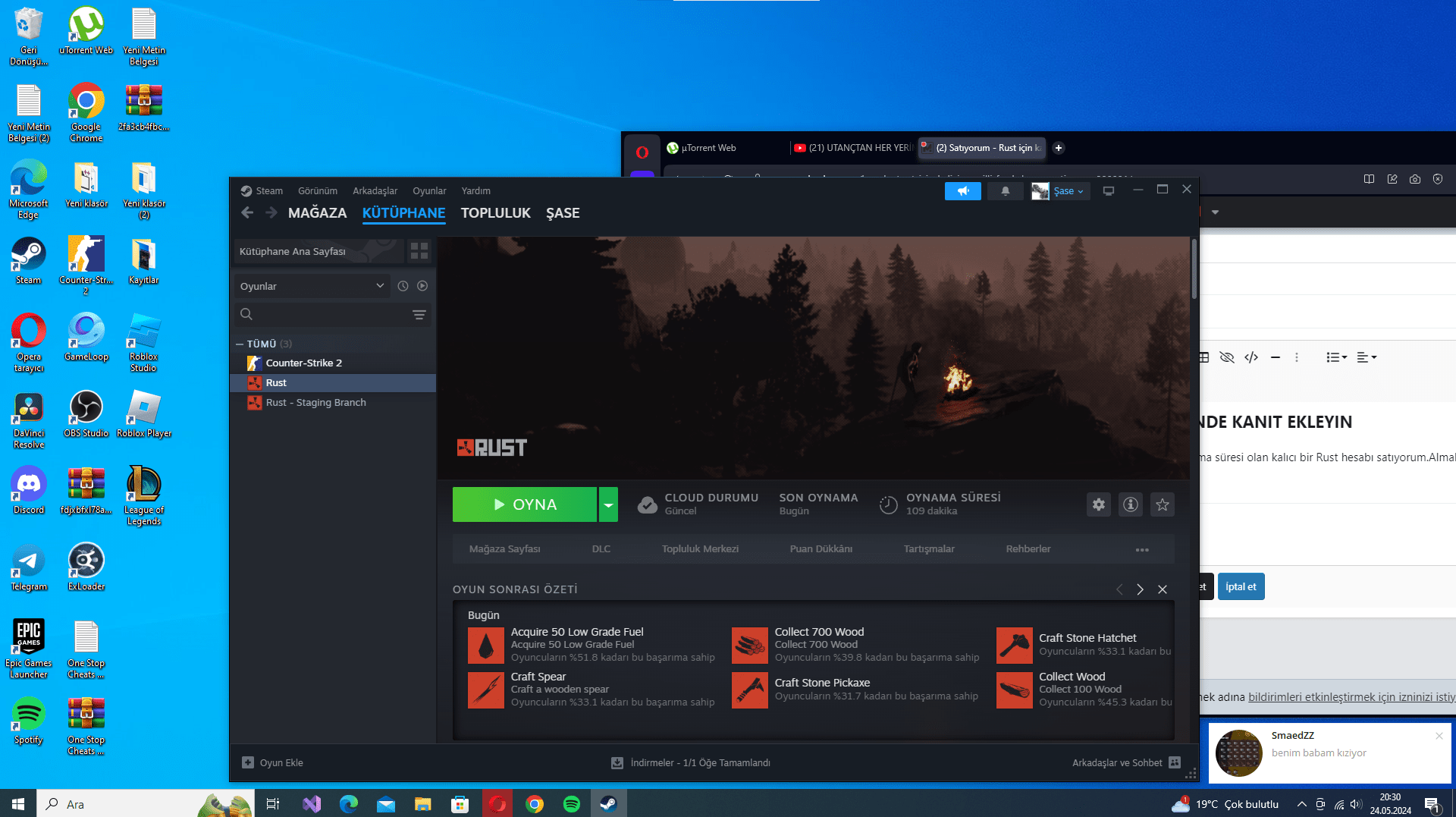Click the Craft Stone Pickaxe achievement icon
This screenshot has height=817, width=1456.
[x=750, y=690]
